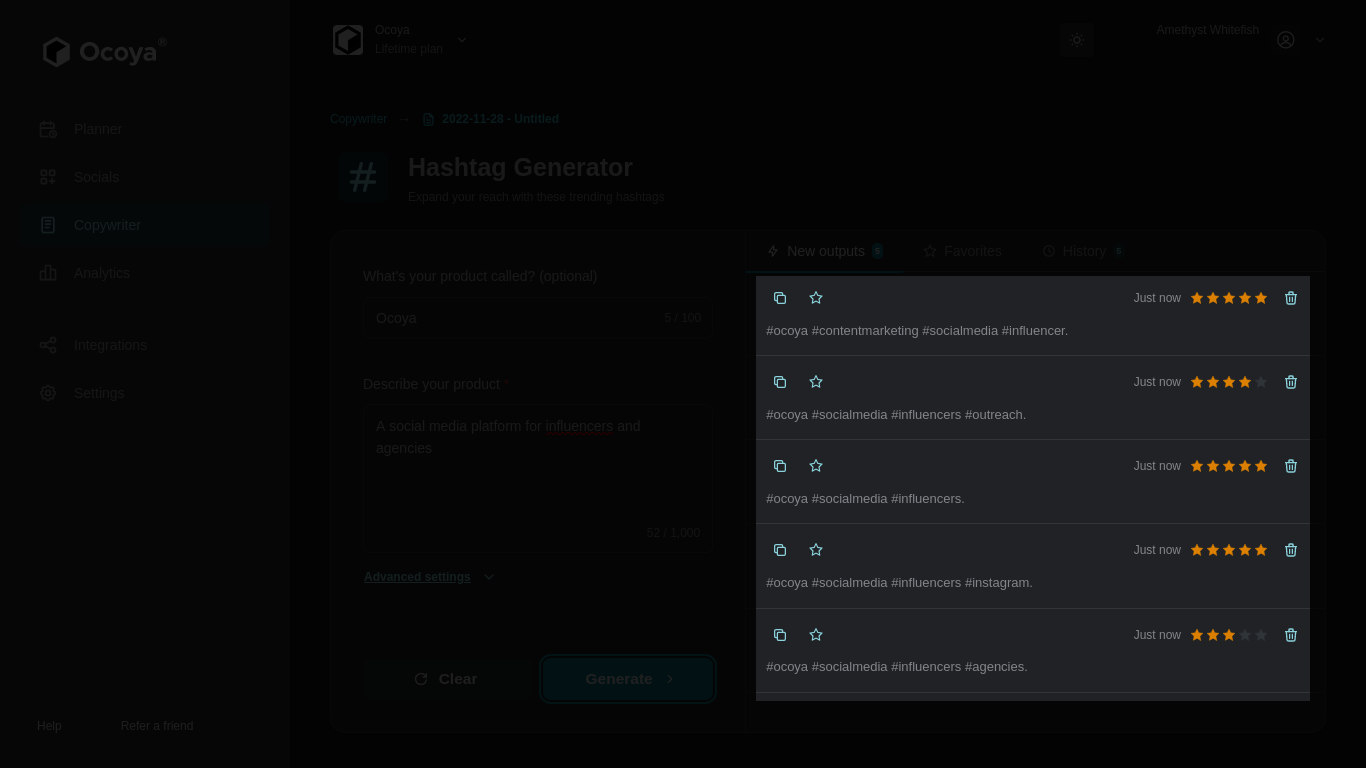Click the Clear button

coord(446,679)
